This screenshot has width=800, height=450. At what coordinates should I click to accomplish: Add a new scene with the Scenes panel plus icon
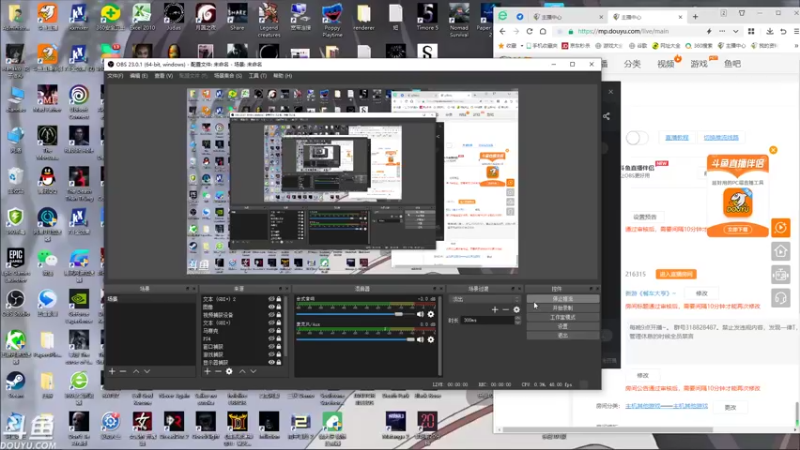click(112, 371)
